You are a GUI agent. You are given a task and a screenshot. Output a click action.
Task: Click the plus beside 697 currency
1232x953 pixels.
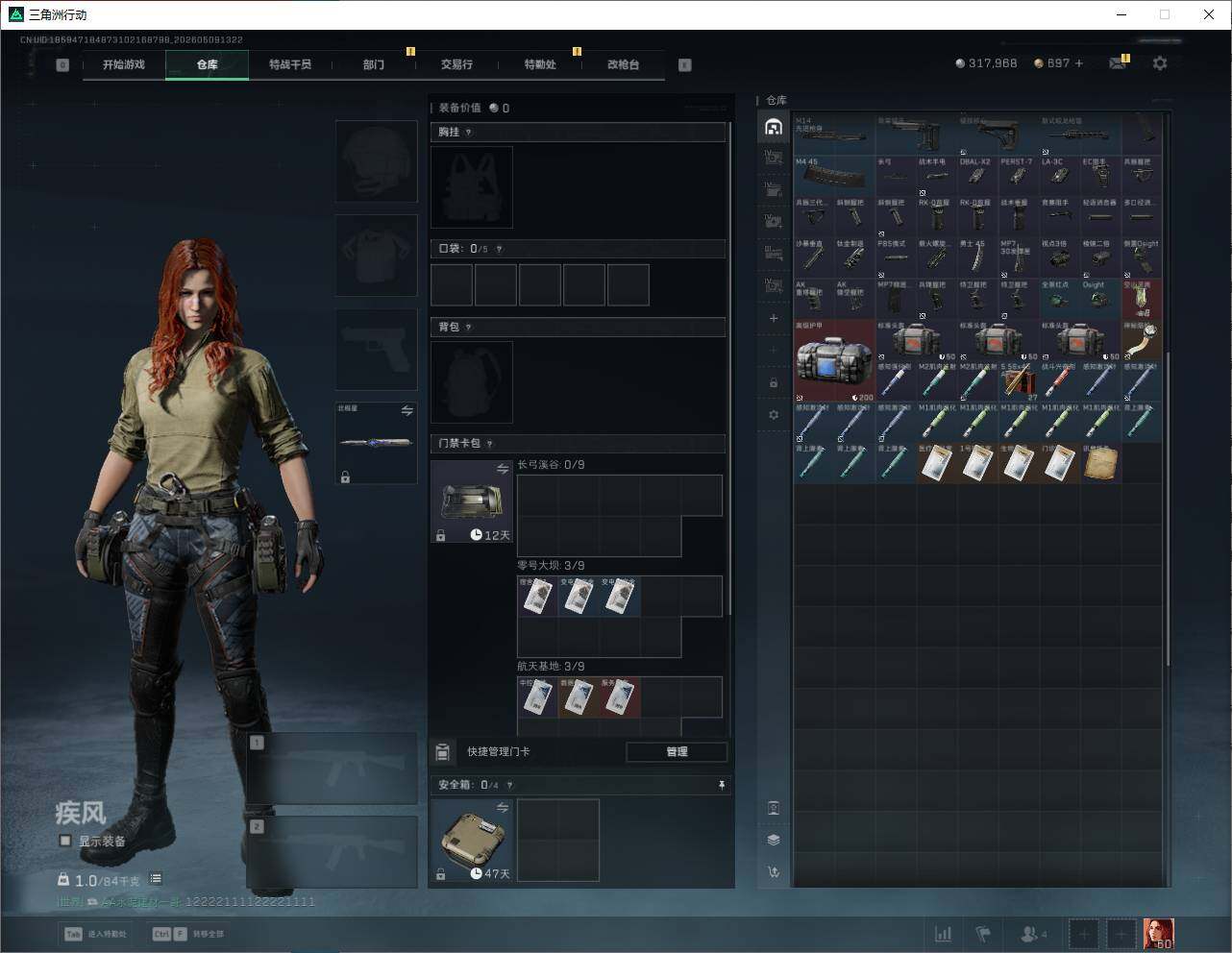click(1079, 63)
